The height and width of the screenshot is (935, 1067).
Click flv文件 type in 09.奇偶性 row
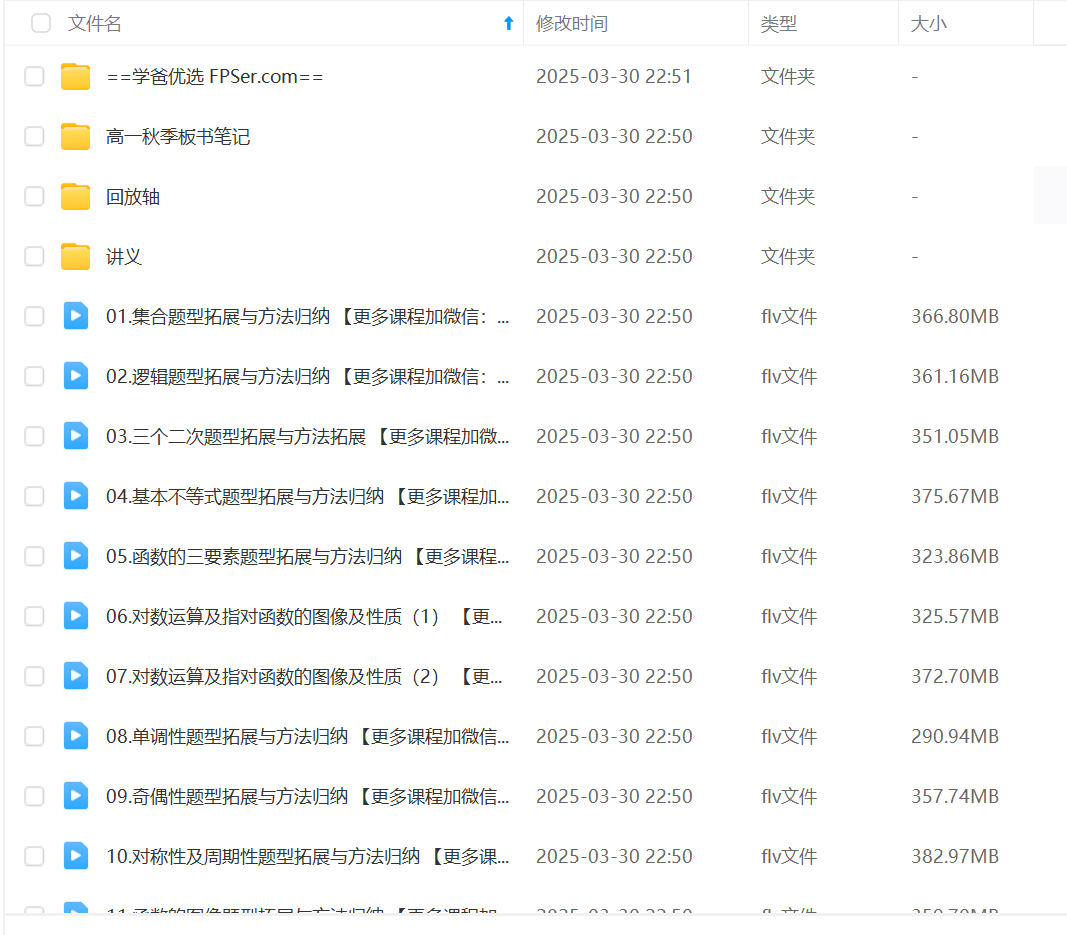pos(789,796)
